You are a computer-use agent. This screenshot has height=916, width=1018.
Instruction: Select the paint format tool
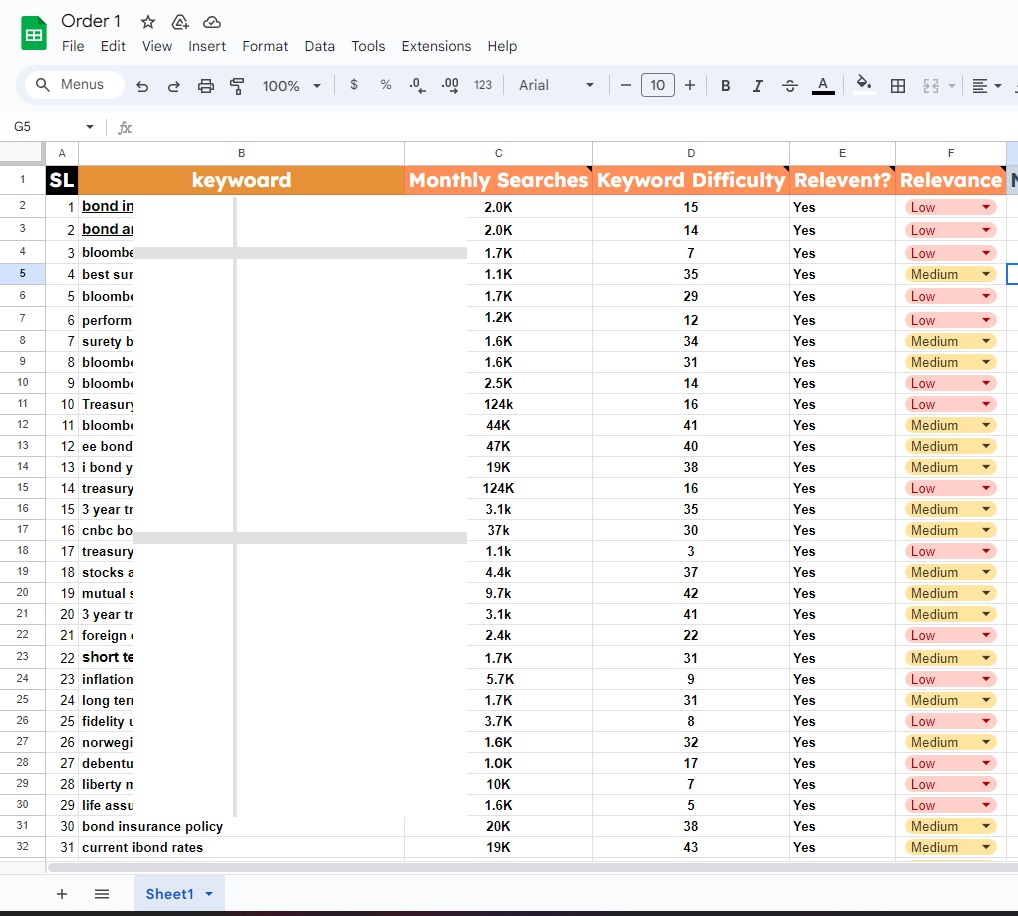(x=237, y=86)
